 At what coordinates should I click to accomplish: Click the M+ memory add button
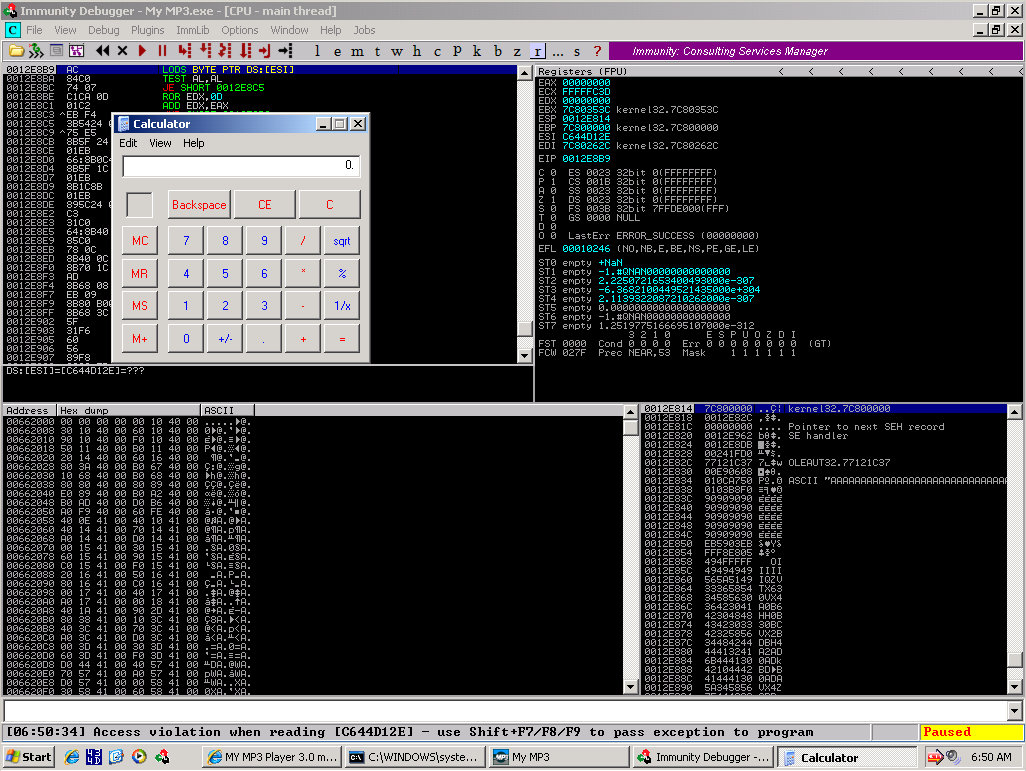140,339
